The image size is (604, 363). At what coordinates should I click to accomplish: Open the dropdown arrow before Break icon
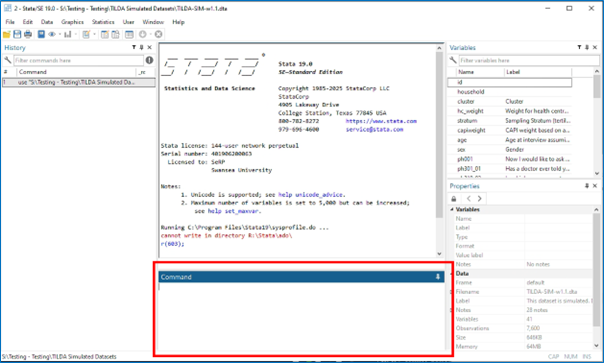[x=150, y=34]
